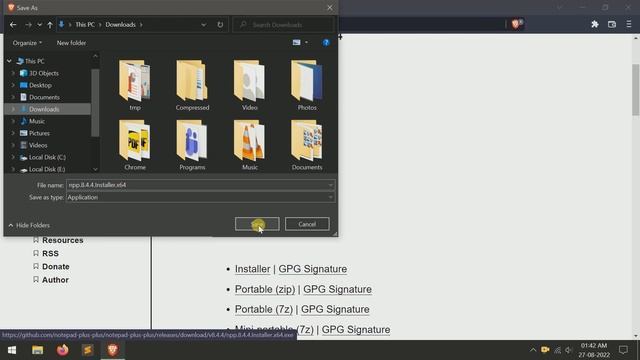
Task: Open Resources page in sidebar
Action: [62, 240]
